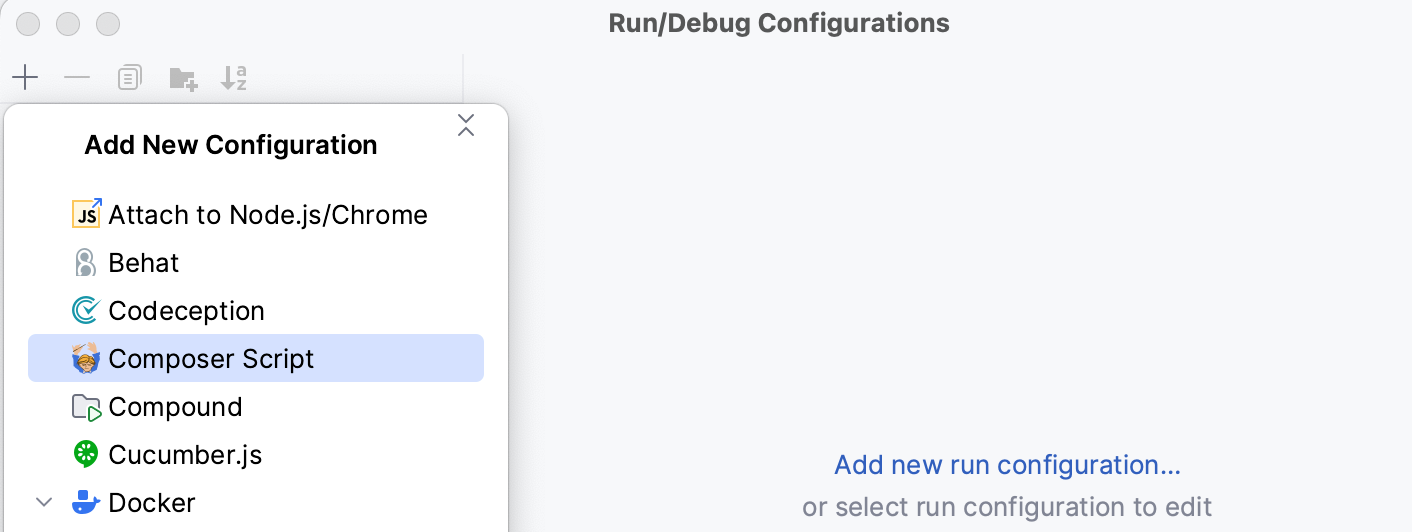Pick Attach to Node.js/Chrome option

pyautogui.click(x=267, y=215)
